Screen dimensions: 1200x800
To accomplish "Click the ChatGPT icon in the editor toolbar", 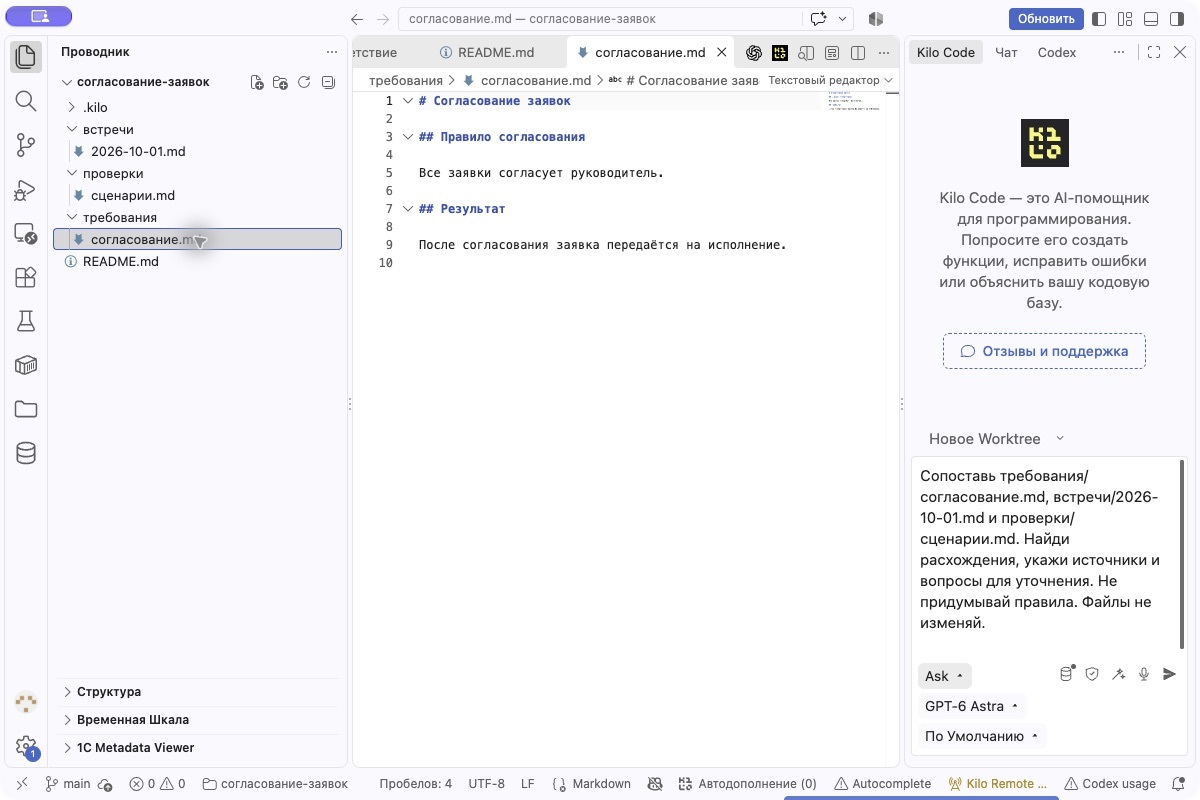I will coord(754,53).
